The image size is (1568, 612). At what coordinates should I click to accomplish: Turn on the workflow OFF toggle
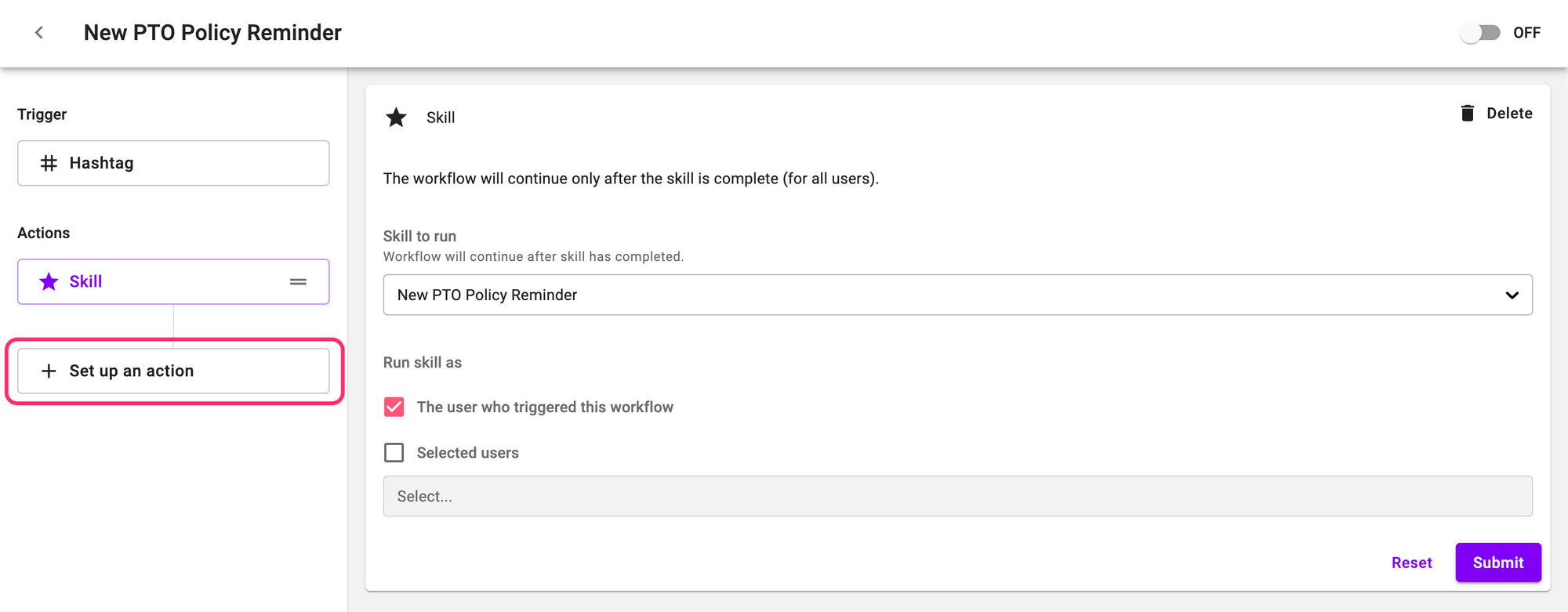click(1479, 32)
